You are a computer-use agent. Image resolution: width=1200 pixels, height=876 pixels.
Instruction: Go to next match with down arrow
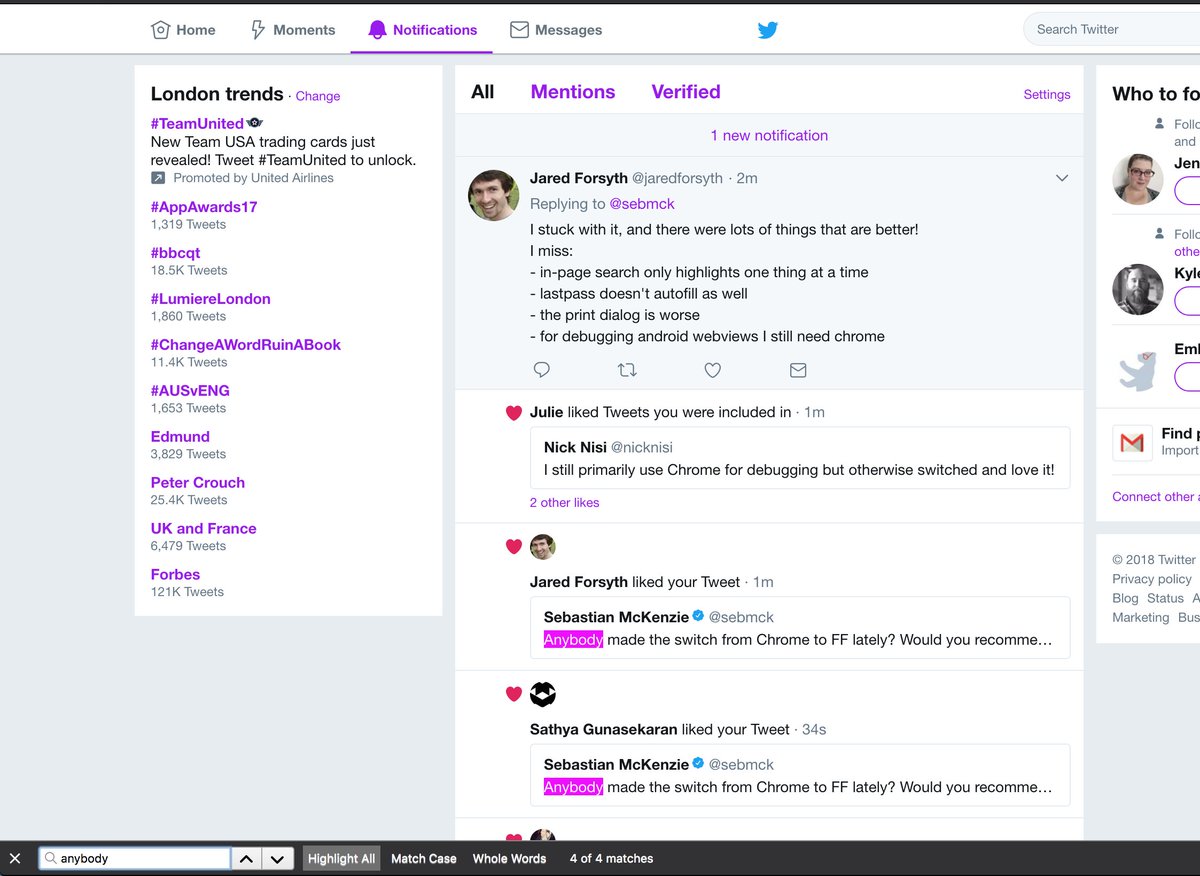(x=277, y=858)
